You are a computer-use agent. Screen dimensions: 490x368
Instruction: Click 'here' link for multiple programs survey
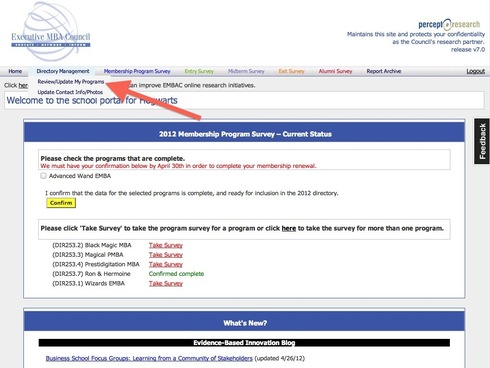point(289,228)
